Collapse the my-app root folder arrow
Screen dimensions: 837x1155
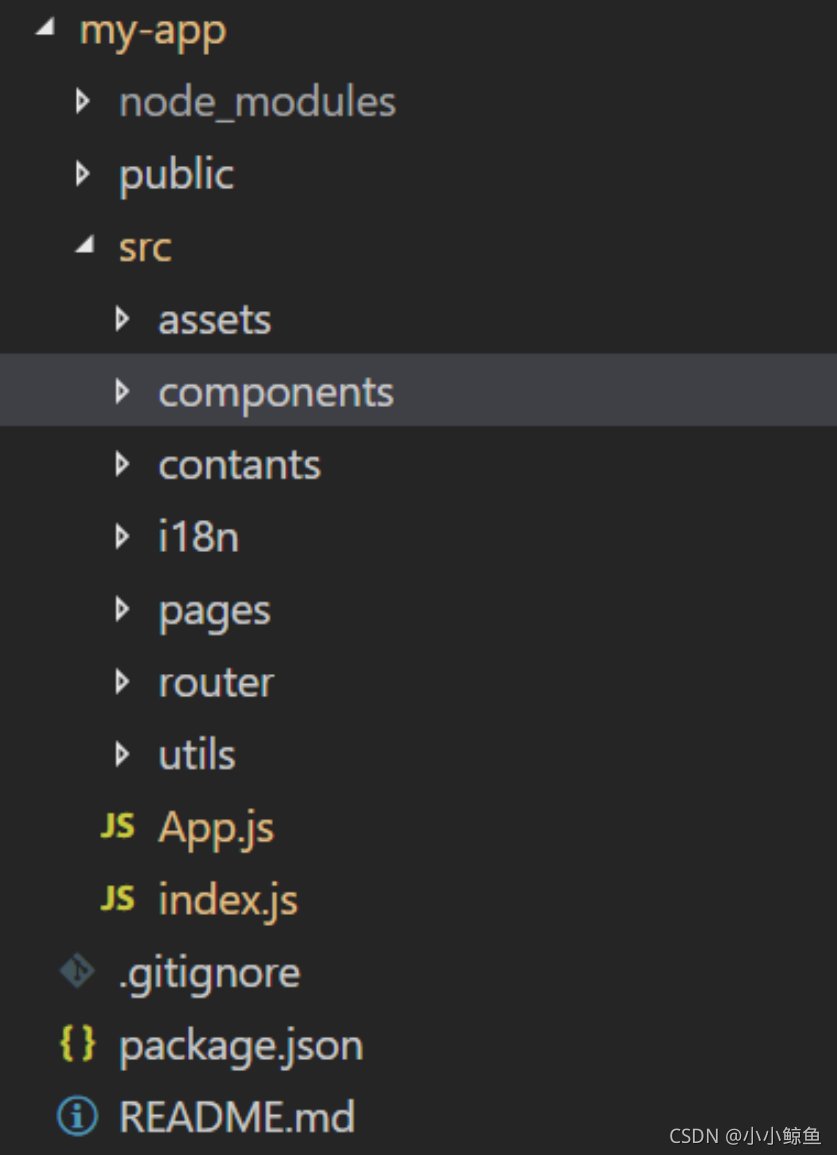[46, 27]
